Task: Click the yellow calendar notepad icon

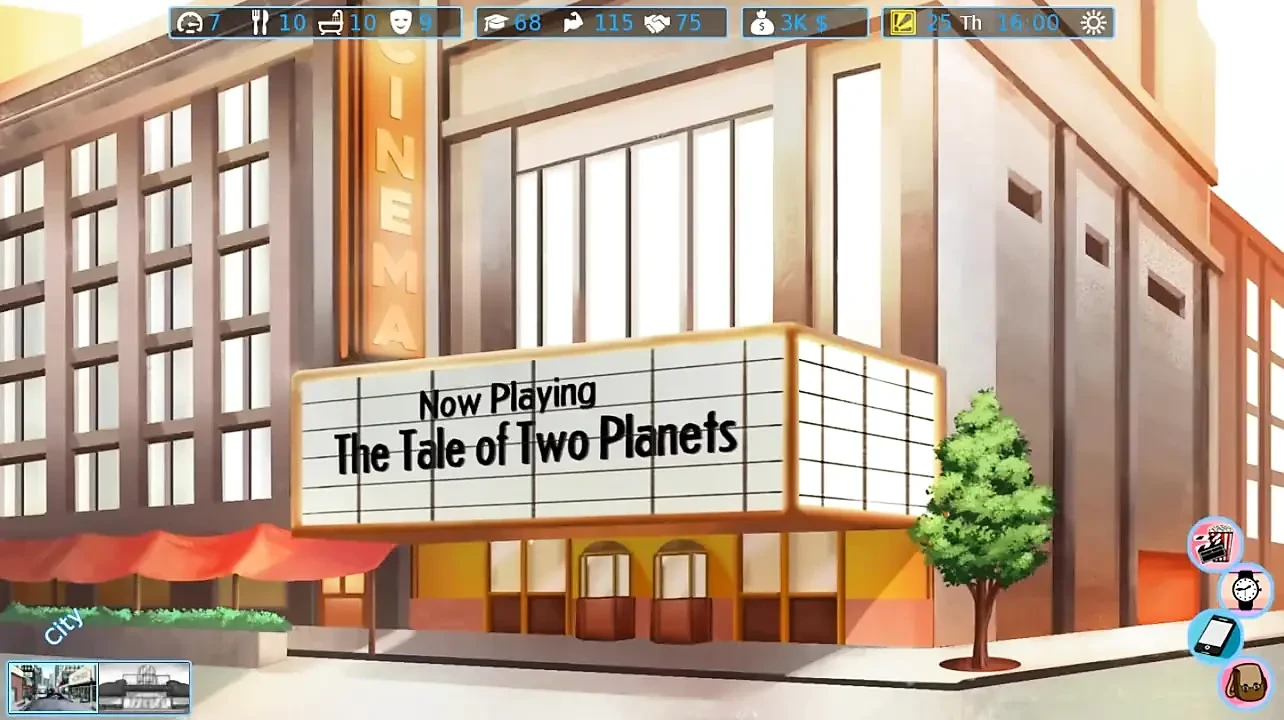Action: point(902,23)
